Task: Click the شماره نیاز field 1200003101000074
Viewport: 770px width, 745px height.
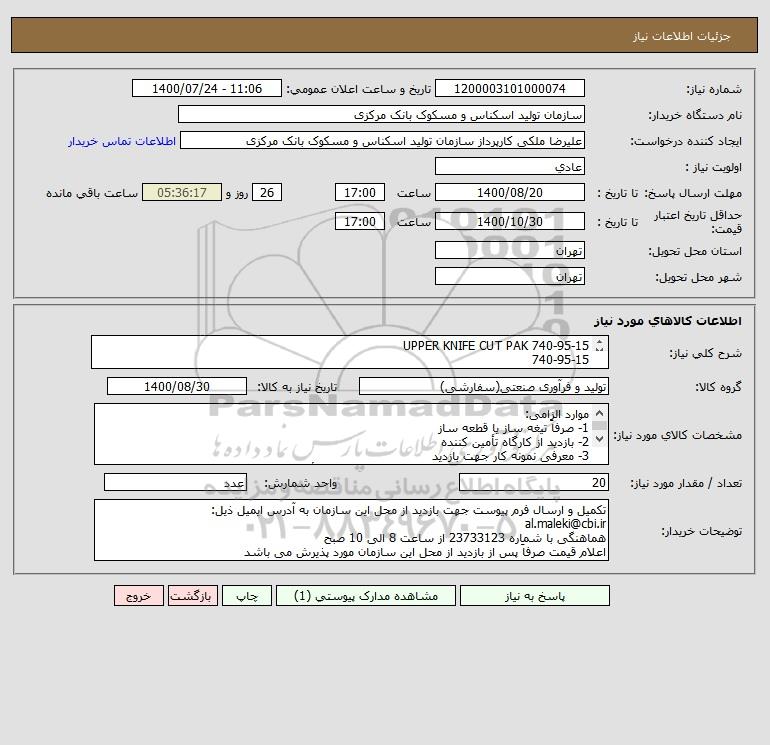Action: tap(510, 88)
